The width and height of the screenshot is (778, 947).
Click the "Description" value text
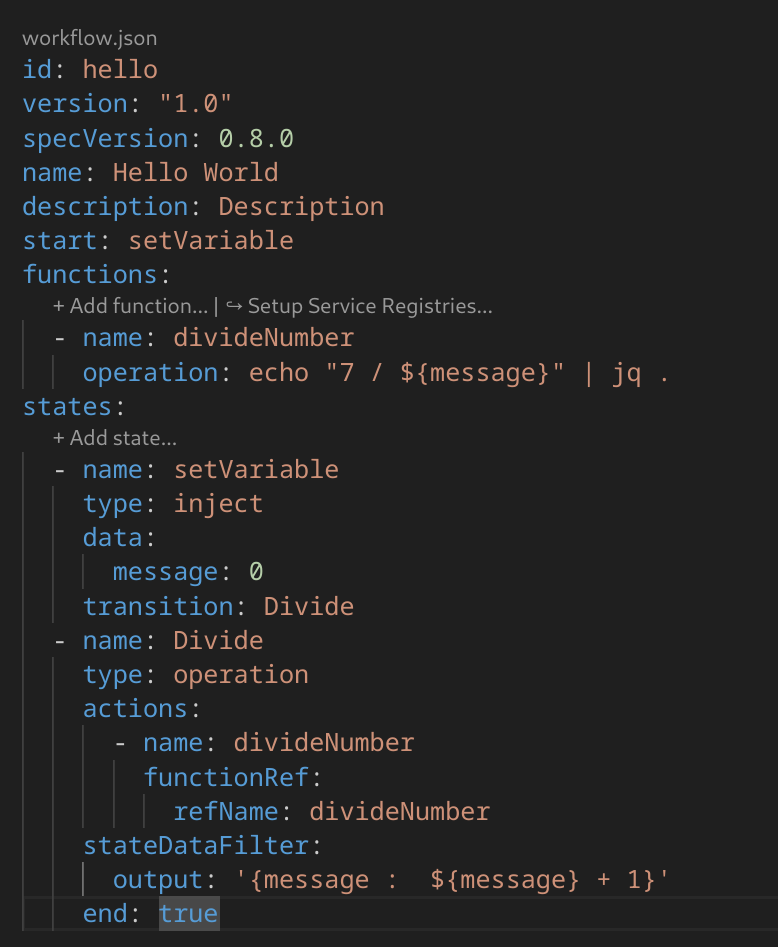(301, 206)
